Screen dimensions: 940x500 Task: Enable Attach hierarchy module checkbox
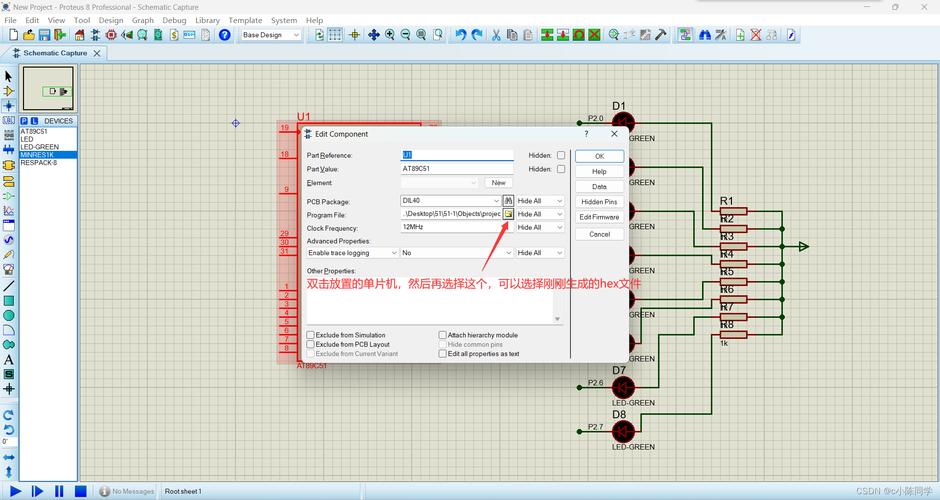pos(442,335)
